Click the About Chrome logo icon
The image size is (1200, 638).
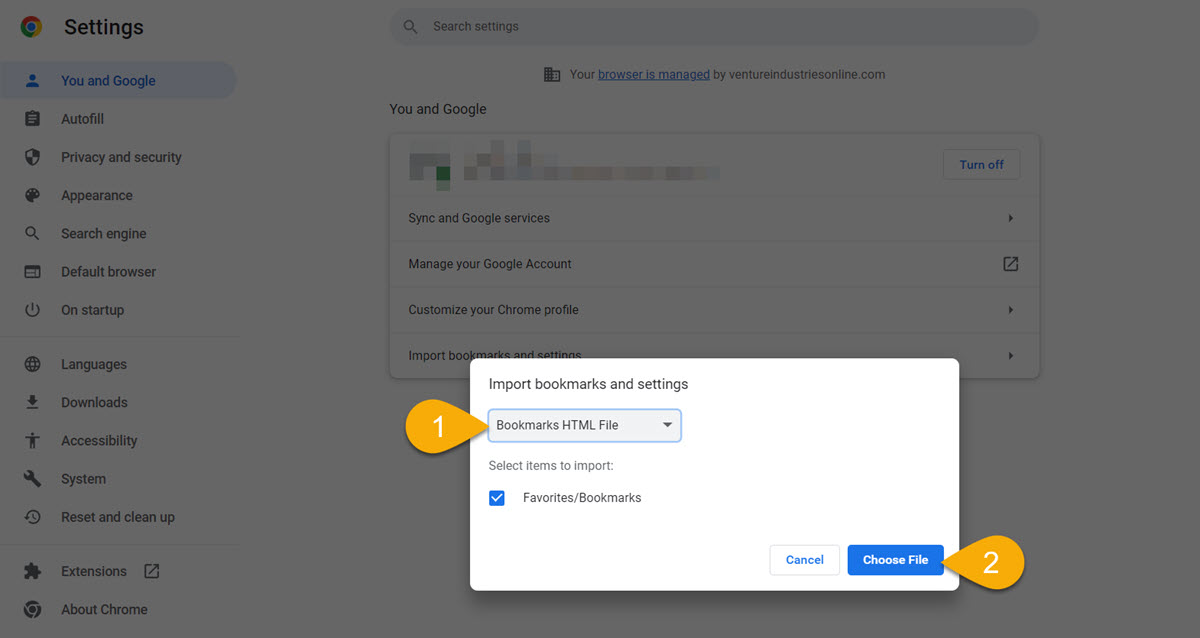(32, 609)
